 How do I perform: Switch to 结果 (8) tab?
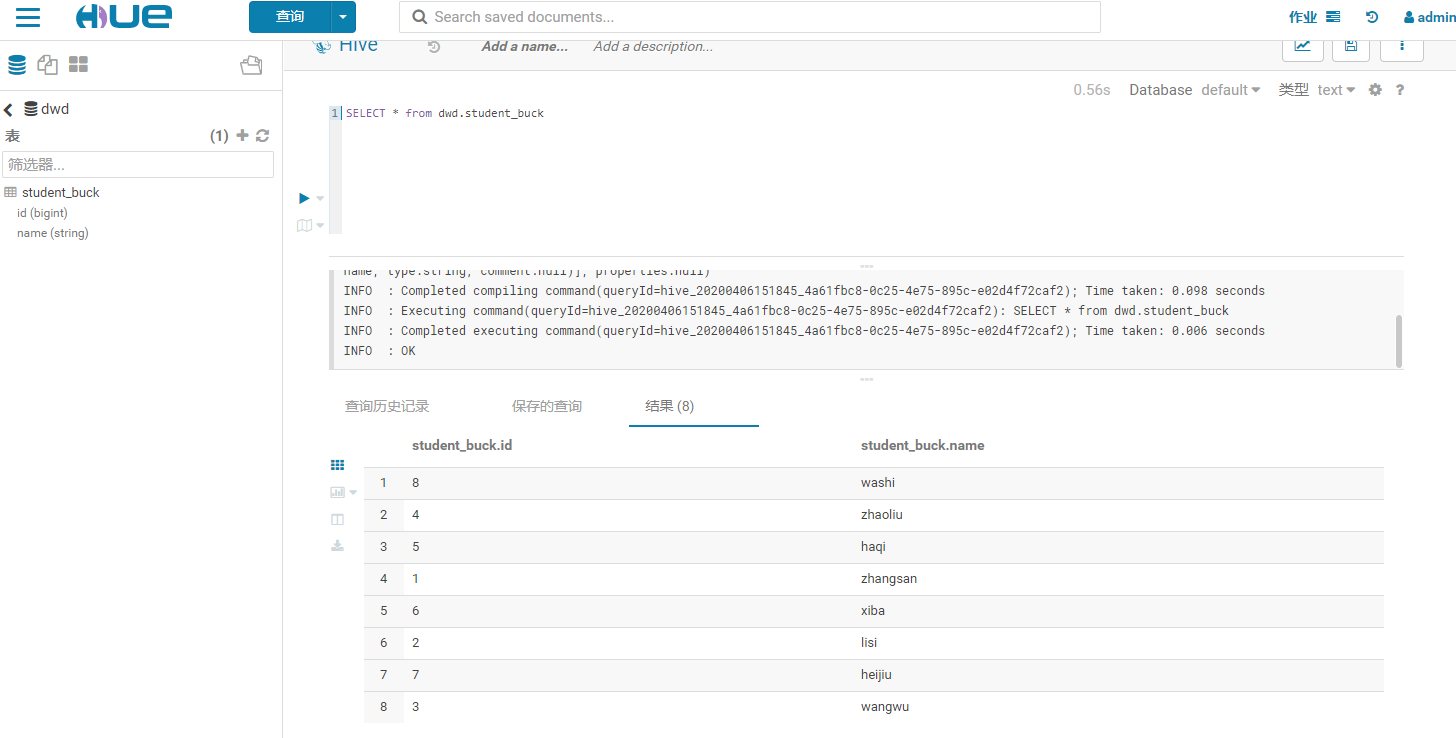pyautogui.click(x=670, y=406)
